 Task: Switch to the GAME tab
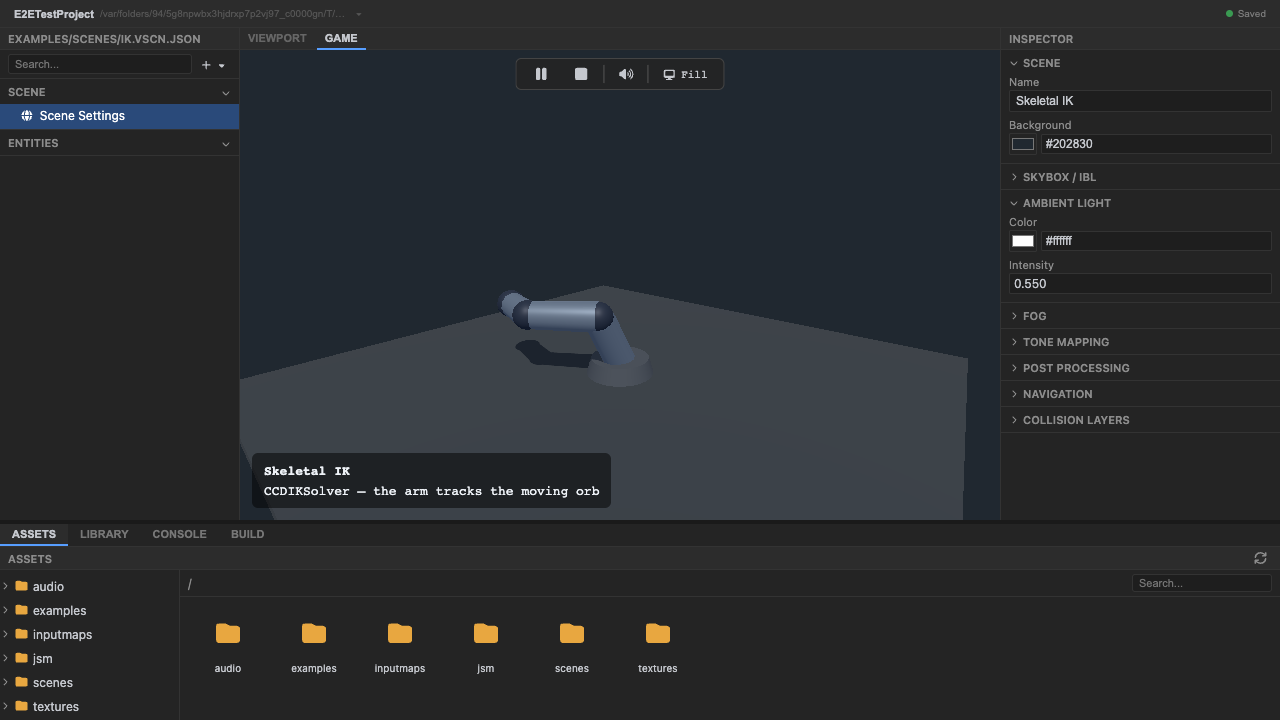[x=341, y=38]
